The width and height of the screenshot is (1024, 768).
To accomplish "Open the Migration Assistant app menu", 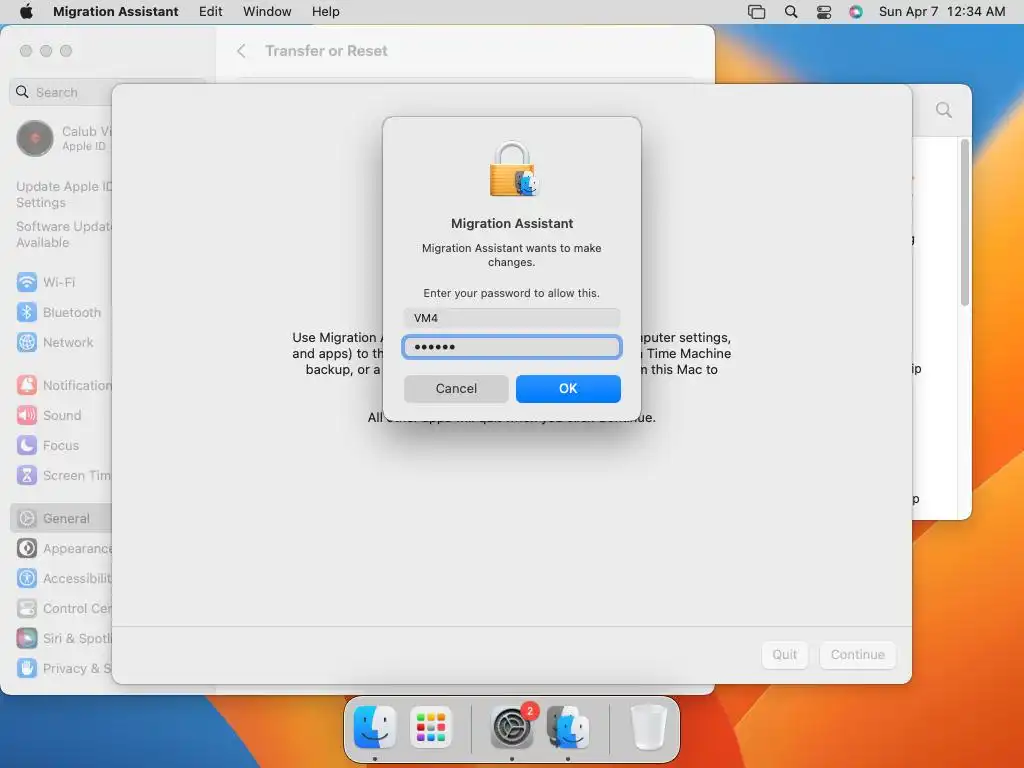I will (x=116, y=12).
